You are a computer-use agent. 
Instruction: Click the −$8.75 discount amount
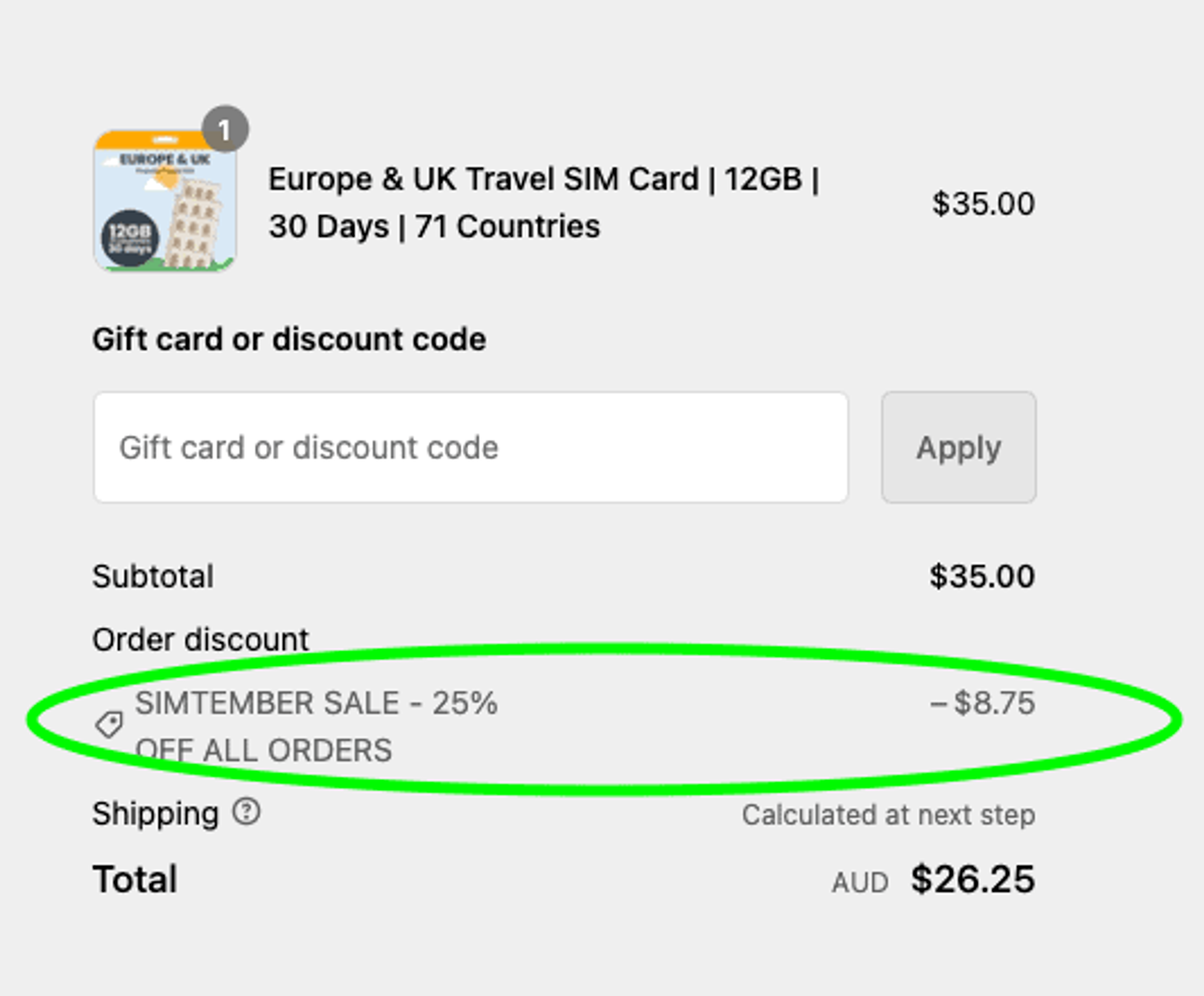pos(983,703)
